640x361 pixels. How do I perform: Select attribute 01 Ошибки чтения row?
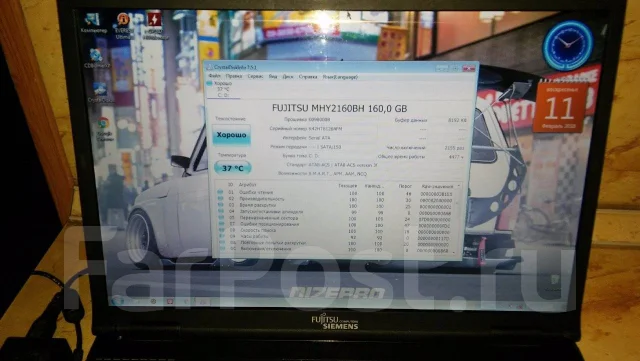[x=336, y=193]
